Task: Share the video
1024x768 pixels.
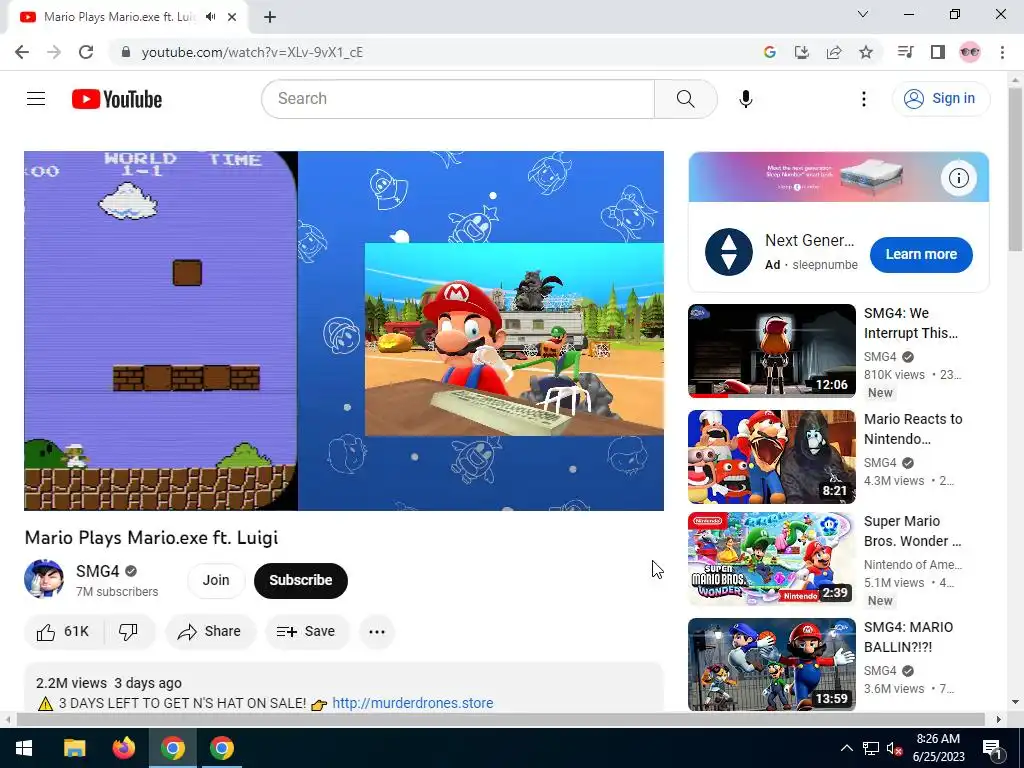Action: click(x=210, y=632)
